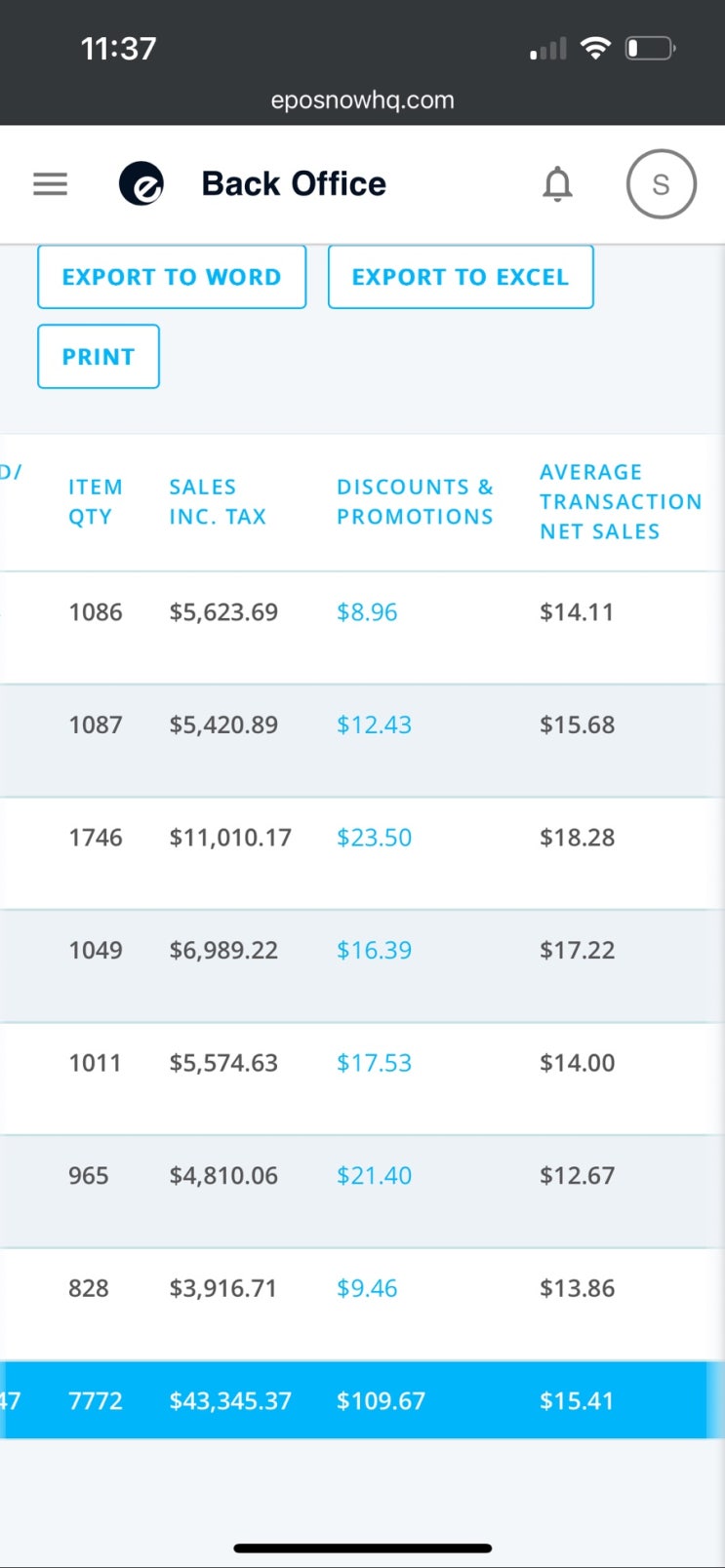Viewport: 725px width, 1568px height.
Task: Open the $9.46 discounts link
Action: (367, 1288)
